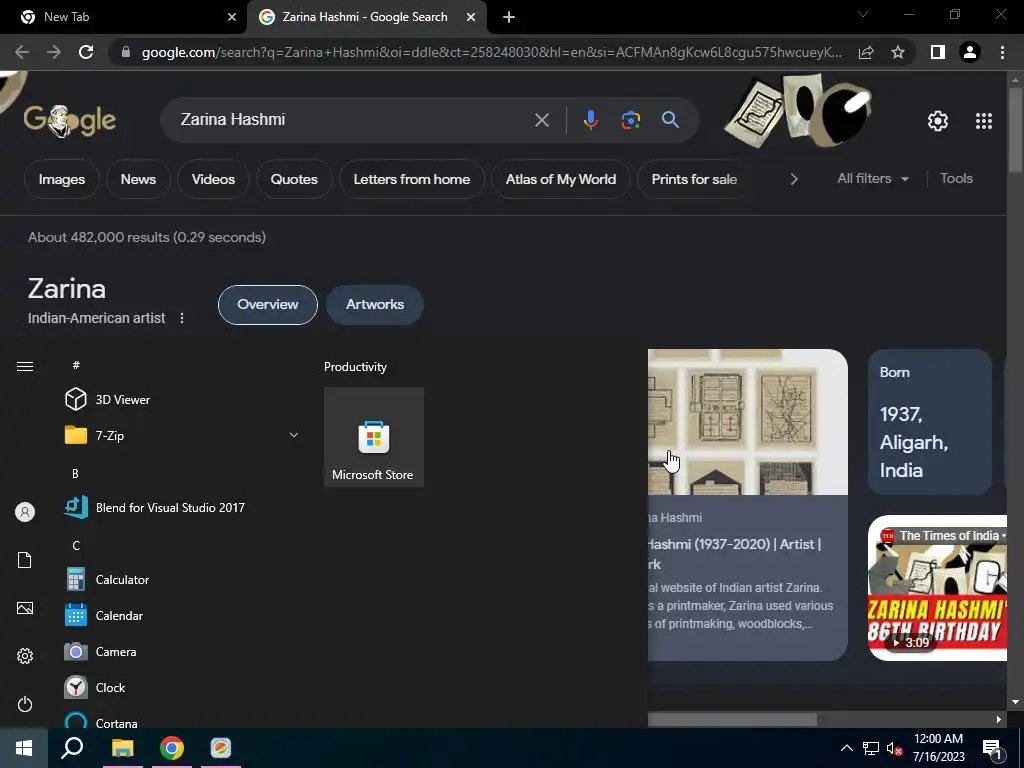Click the Google search magnifier button
The image size is (1024, 768).
670,120
